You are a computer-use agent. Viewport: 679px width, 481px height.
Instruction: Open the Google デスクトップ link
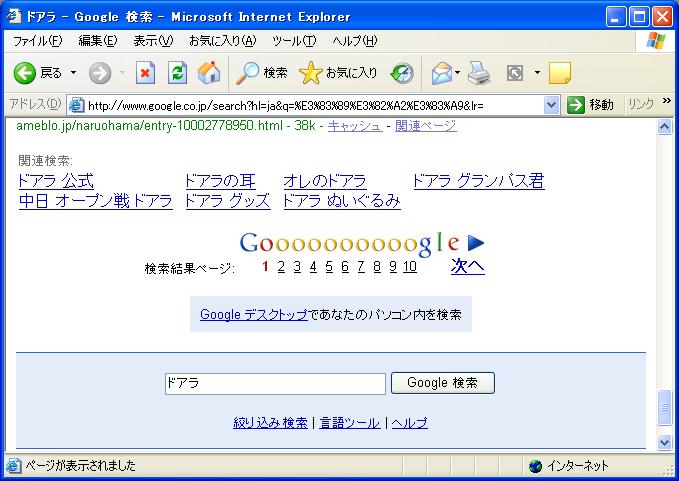pyautogui.click(x=254, y=314)
